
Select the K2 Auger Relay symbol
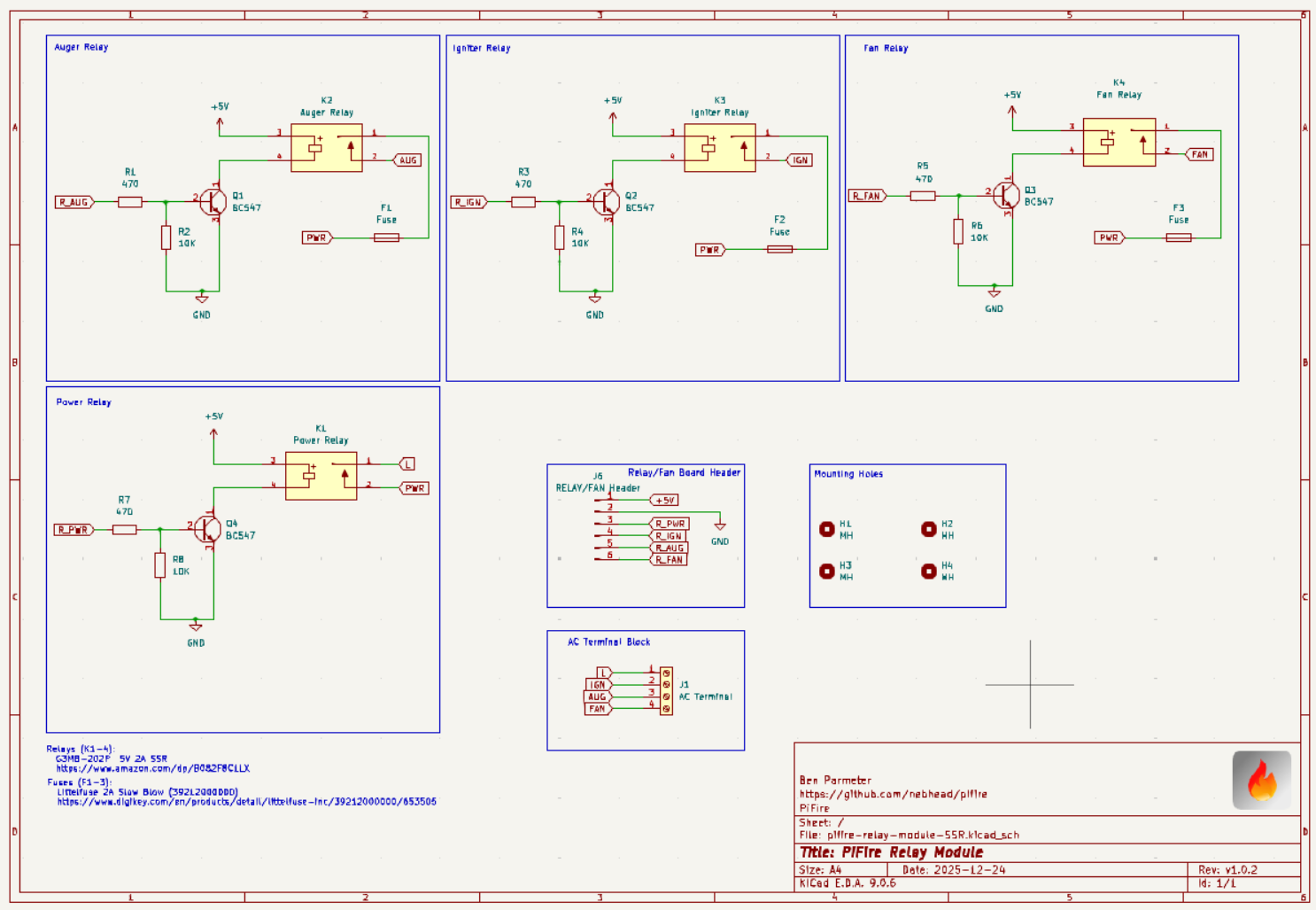click(326, 147)
